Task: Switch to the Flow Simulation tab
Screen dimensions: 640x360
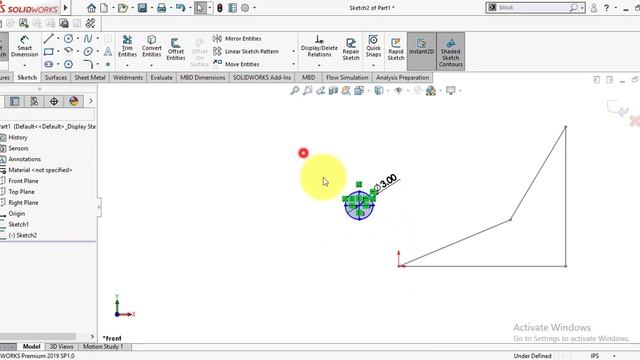Action: point(347,78)
